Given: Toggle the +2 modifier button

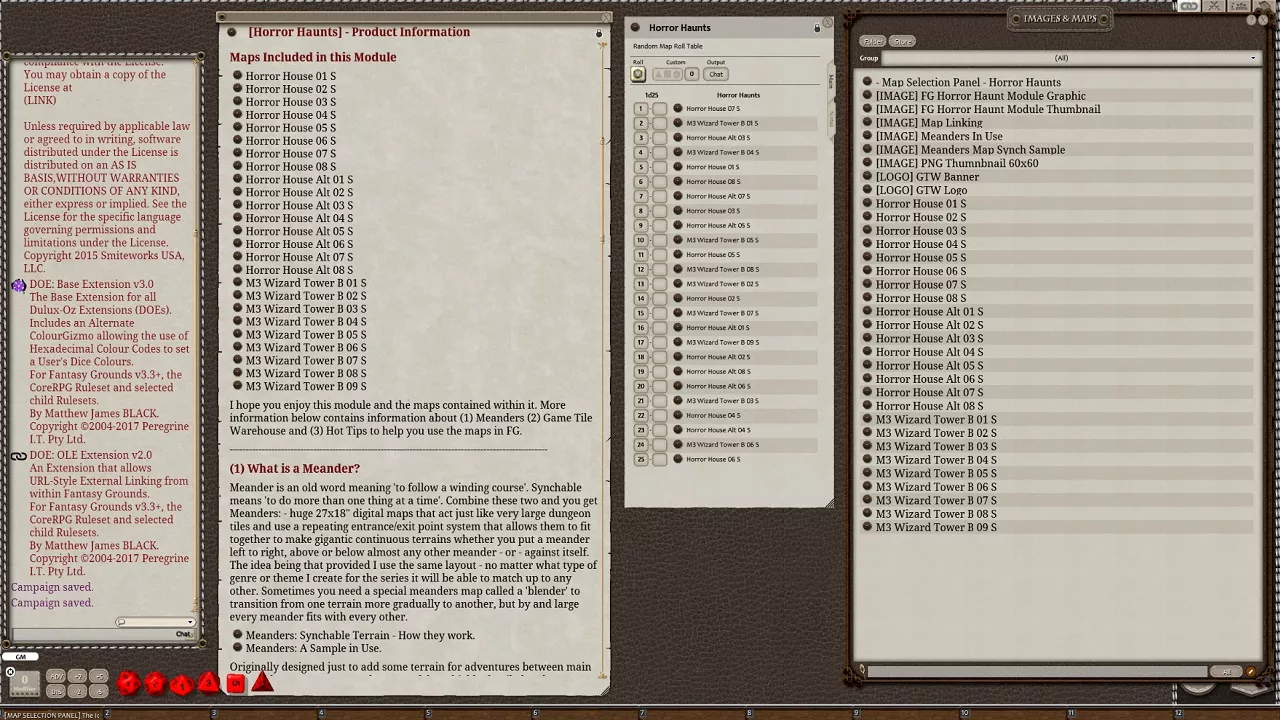Looking at the screenshot, I should 77,676.
